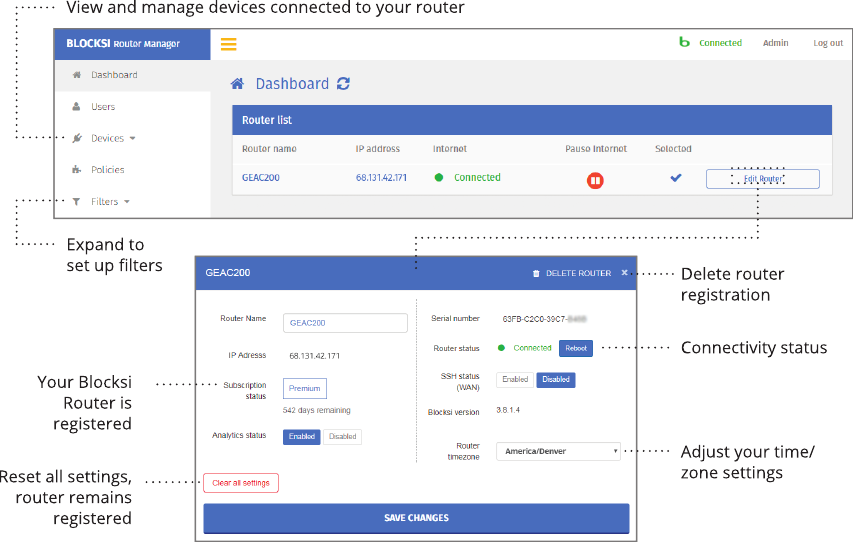
Task: Click the Blocksi green logo icon
Action: [x=684, y=41]
